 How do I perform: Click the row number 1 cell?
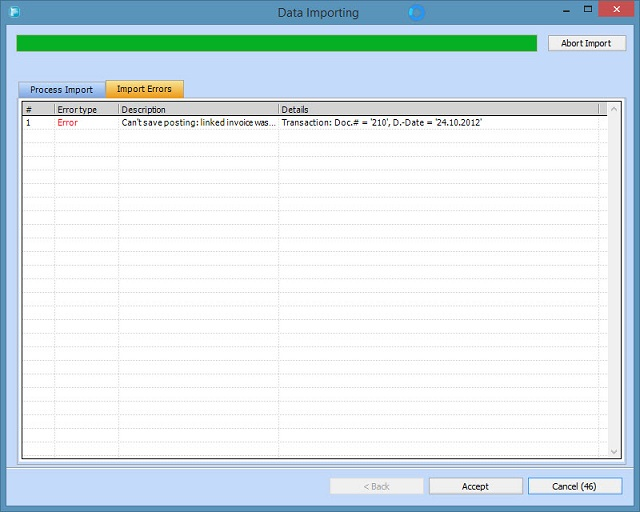[x=30, y=122]
